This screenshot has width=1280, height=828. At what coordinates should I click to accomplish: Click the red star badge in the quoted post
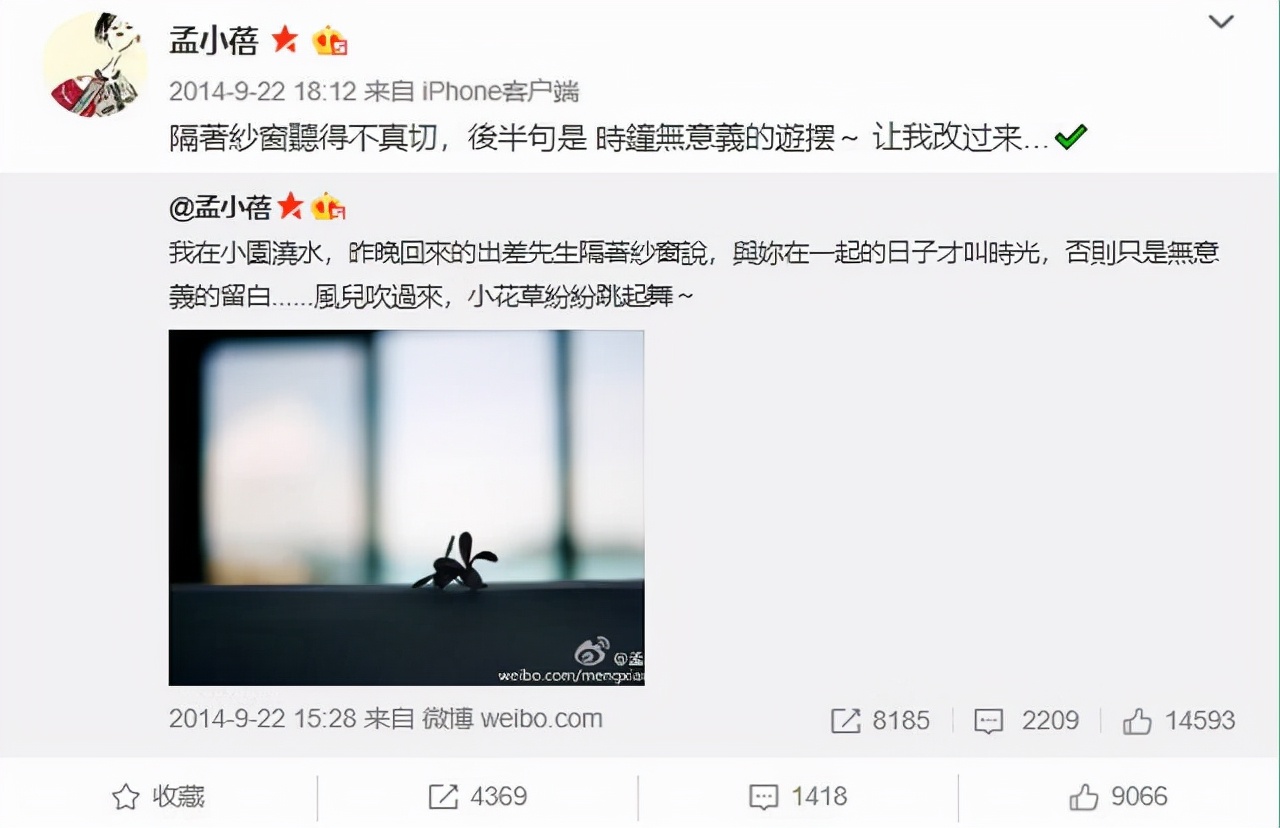(x=290, y=207)
